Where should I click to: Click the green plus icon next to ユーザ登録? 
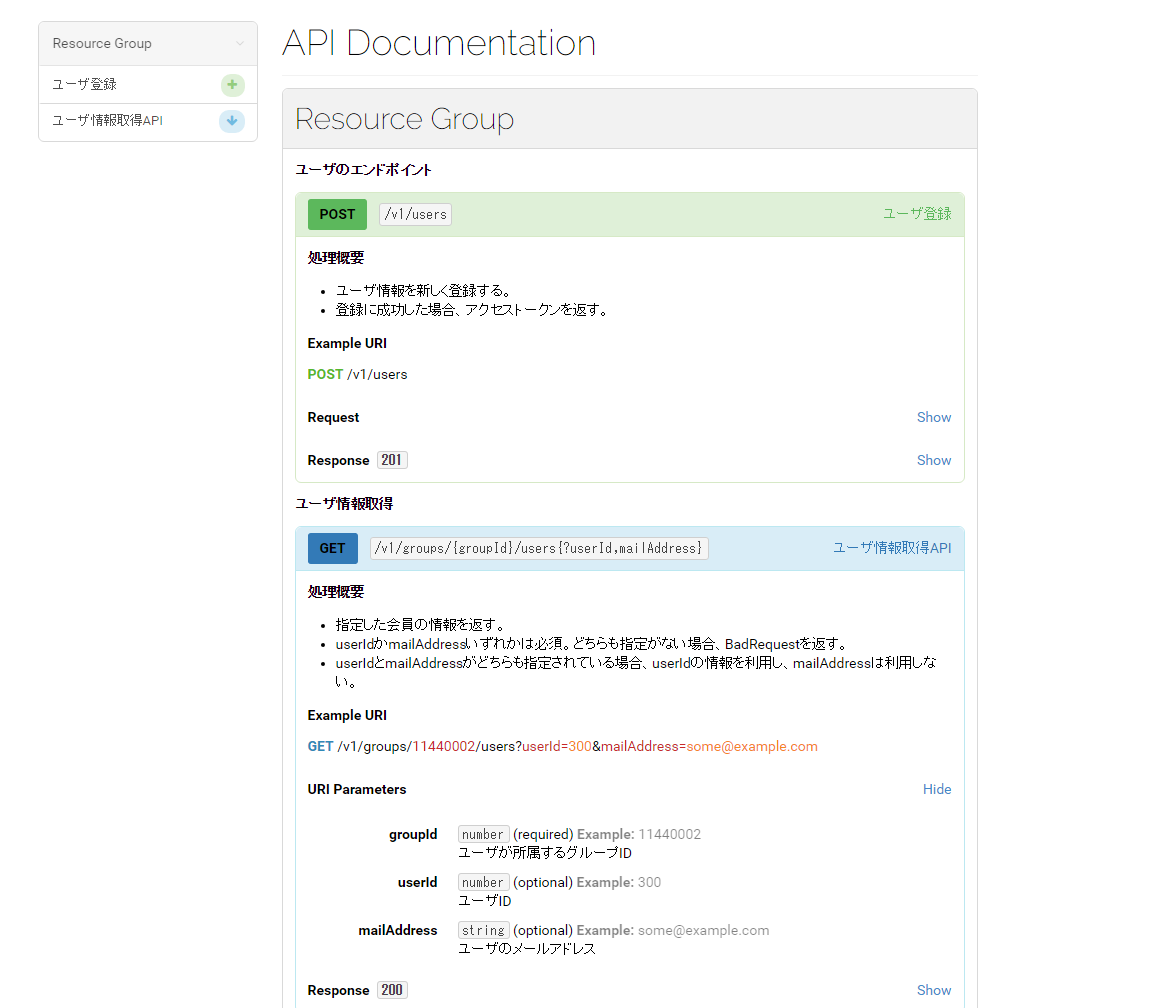232,85
